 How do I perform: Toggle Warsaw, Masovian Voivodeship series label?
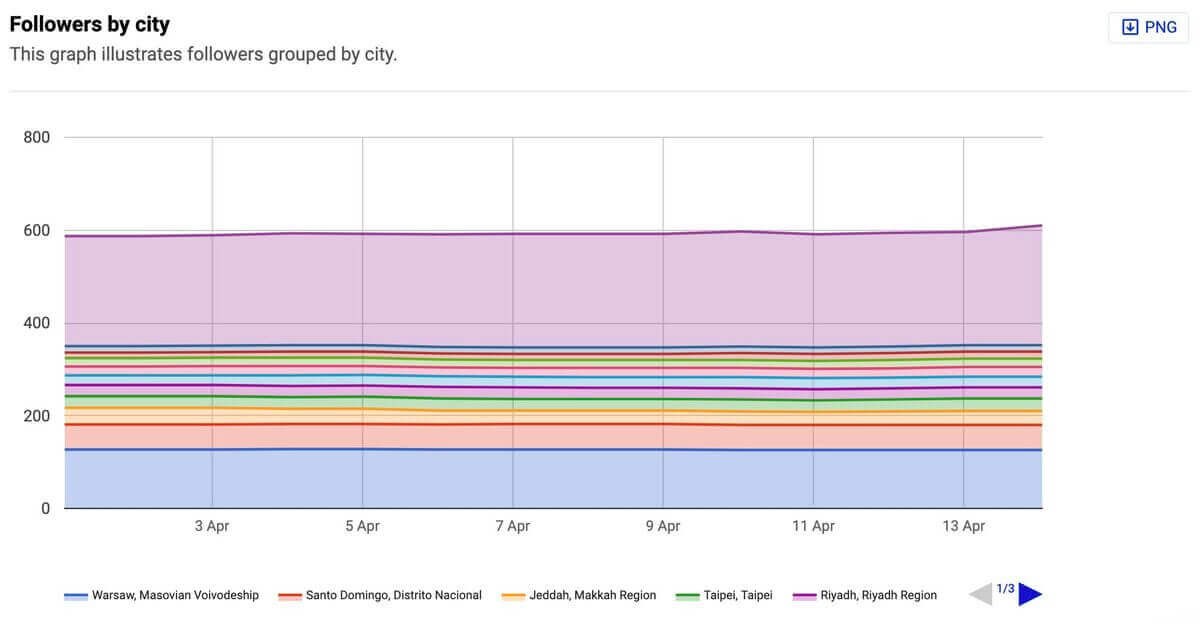[x=175, y=595]
